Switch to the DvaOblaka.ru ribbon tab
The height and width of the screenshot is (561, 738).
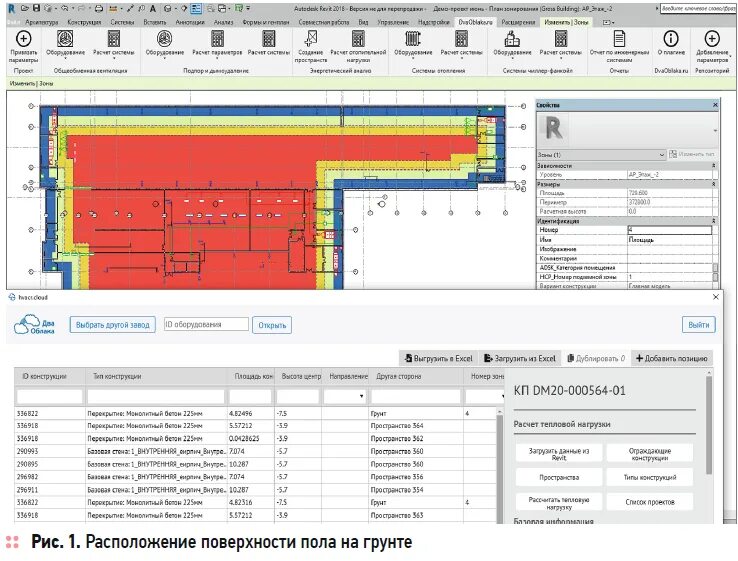click(475, 22)
